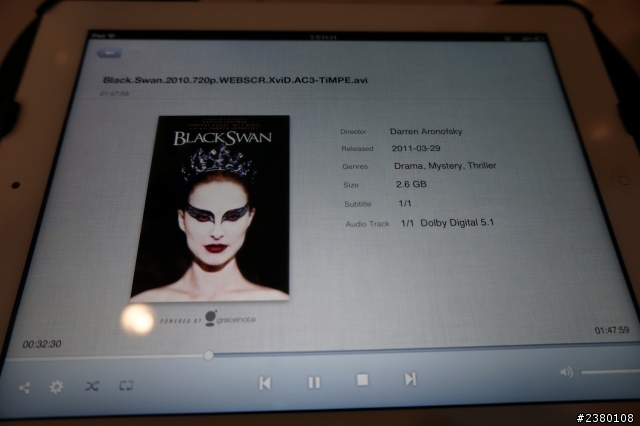The width and height of the screenshot is (640, 426).
Task: Open the share icon
Action: (x=24, y=388)
